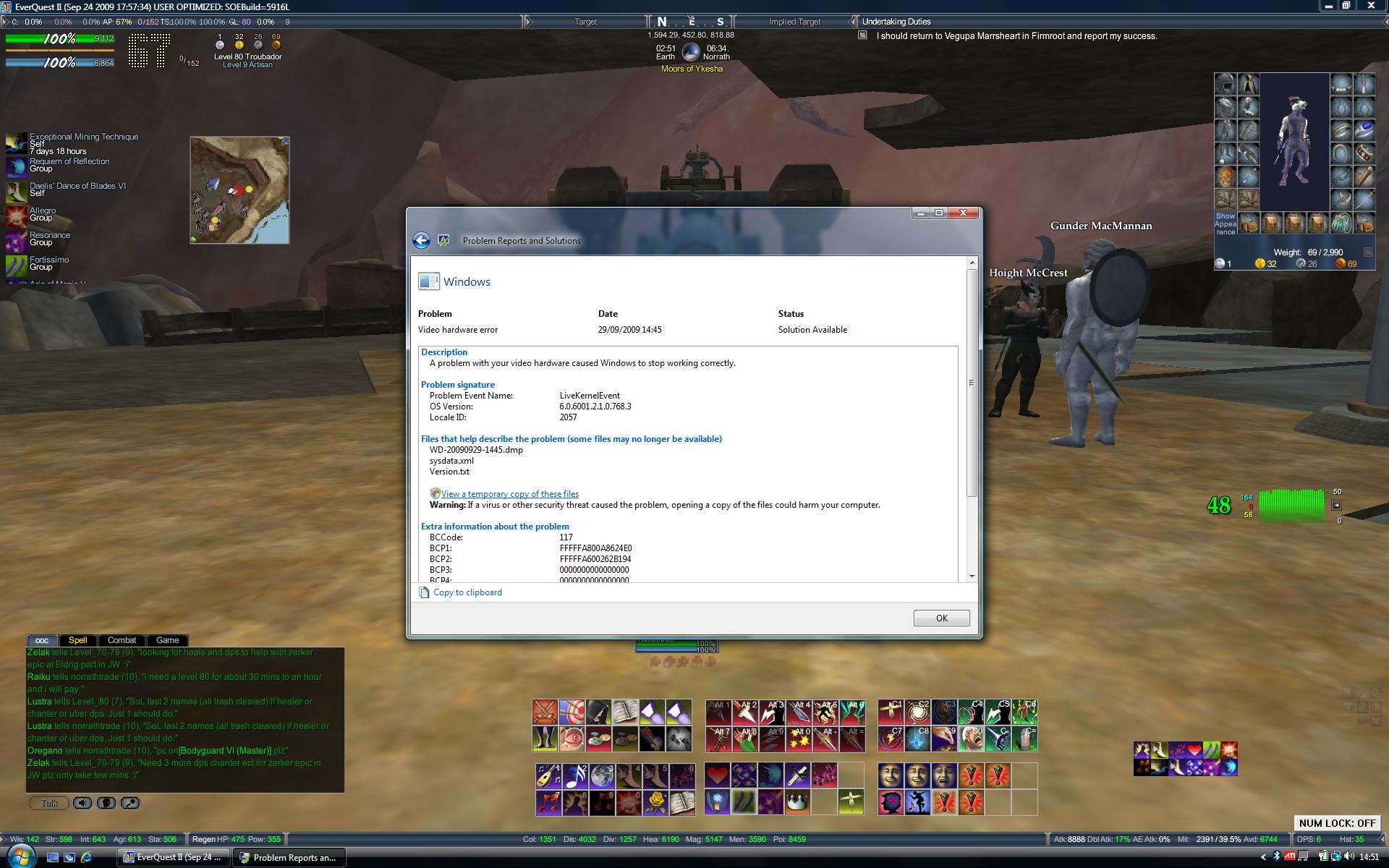Click the OK button in Problem Reports

point(941,618)
